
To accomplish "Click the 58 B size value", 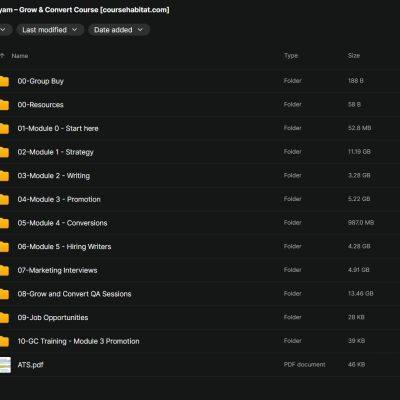I will 355,104.
